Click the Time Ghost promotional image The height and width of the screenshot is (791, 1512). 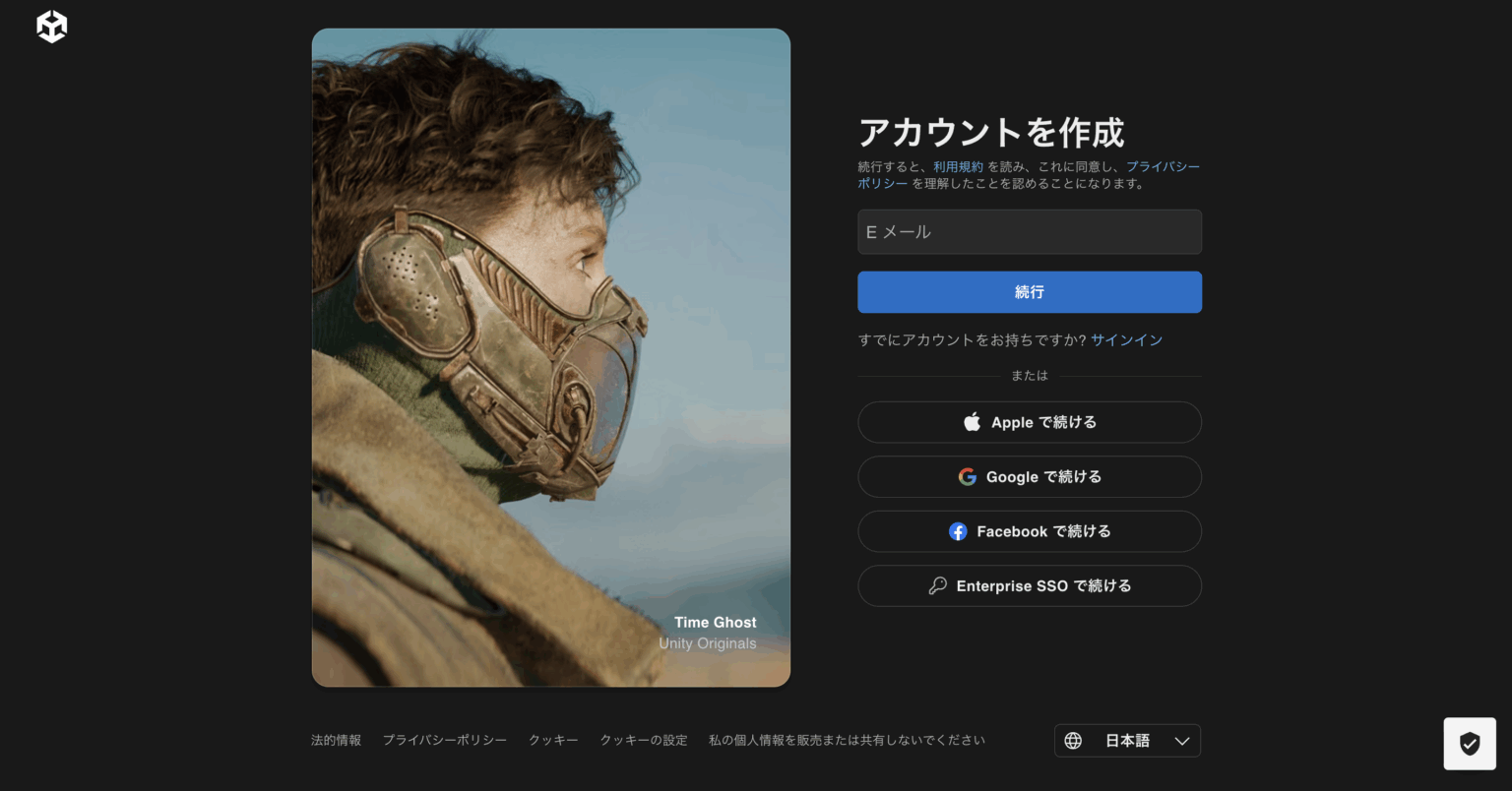tap(550, 356)
